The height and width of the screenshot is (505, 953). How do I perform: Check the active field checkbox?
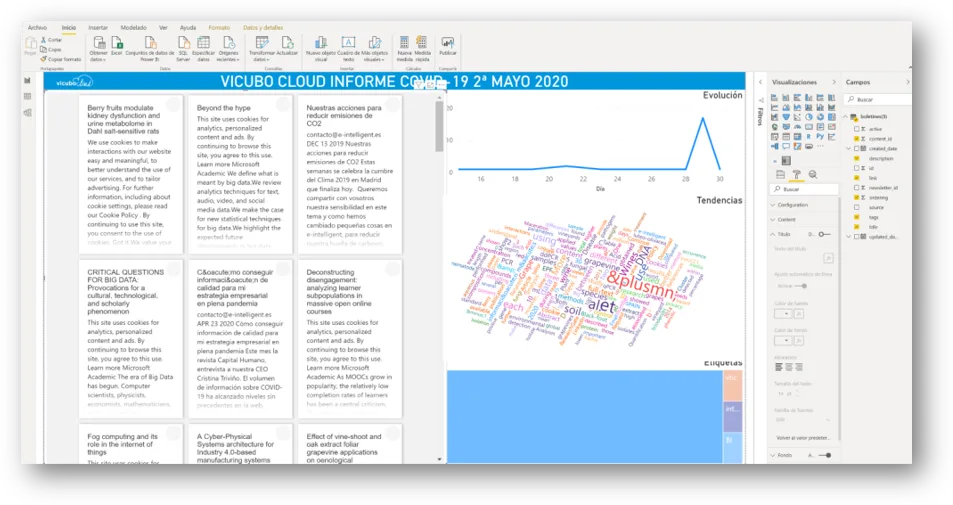pyautogui.click(x=856, y=129)
